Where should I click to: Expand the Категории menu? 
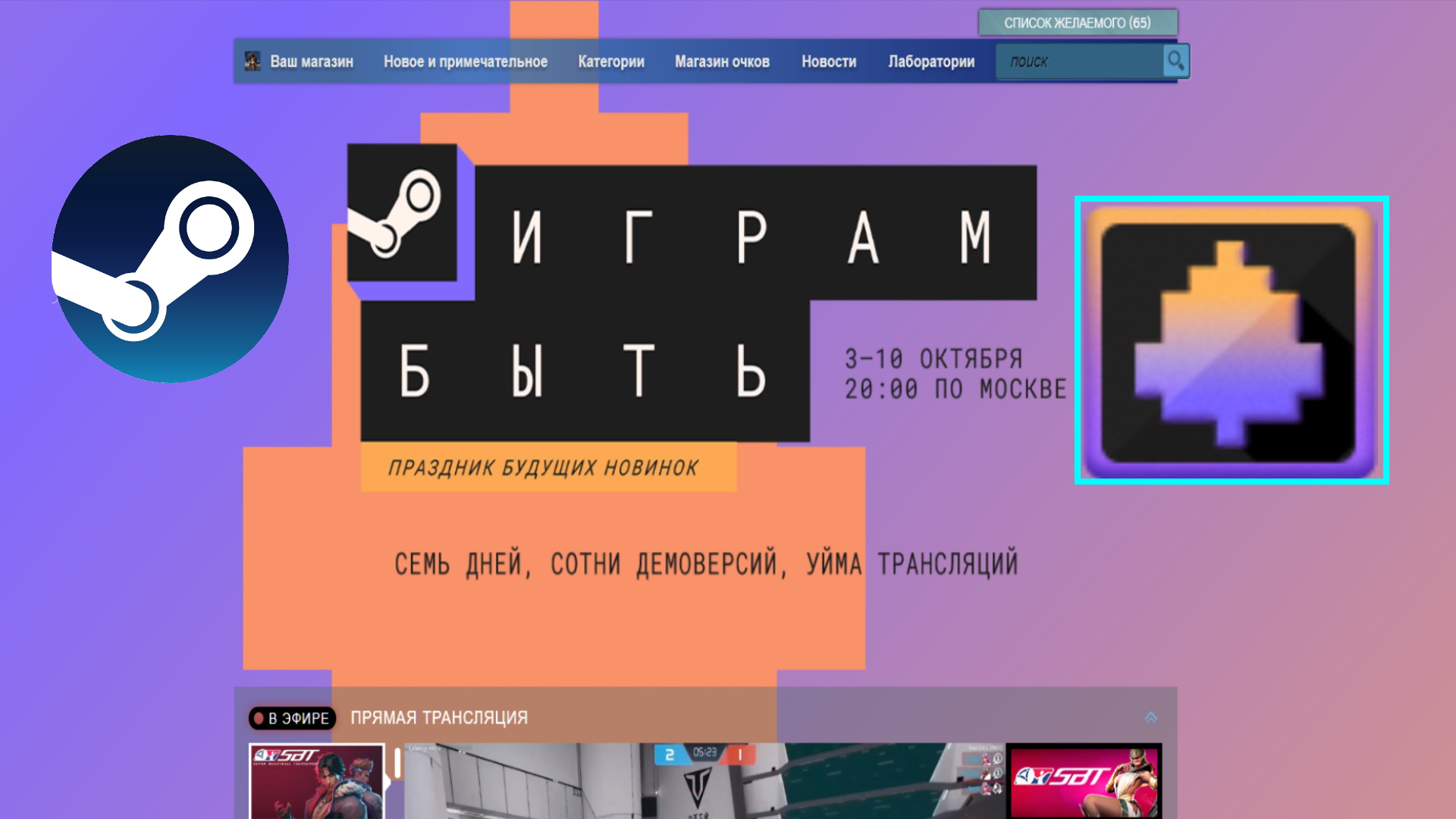610,61
